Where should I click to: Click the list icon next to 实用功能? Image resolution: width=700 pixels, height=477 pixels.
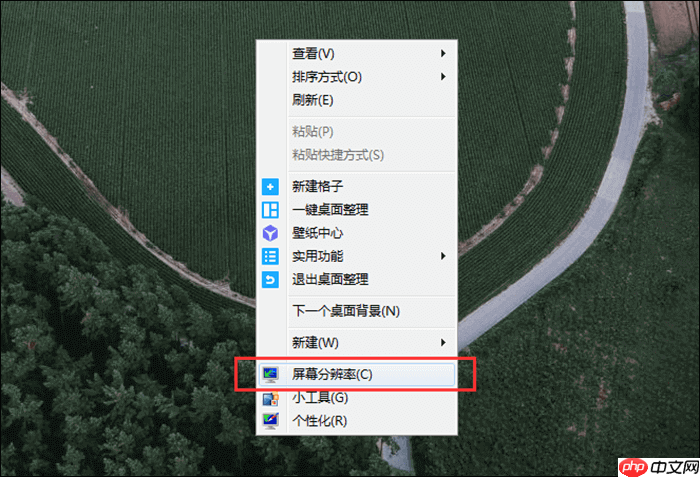pyautogui.click(x=270, y=256)
